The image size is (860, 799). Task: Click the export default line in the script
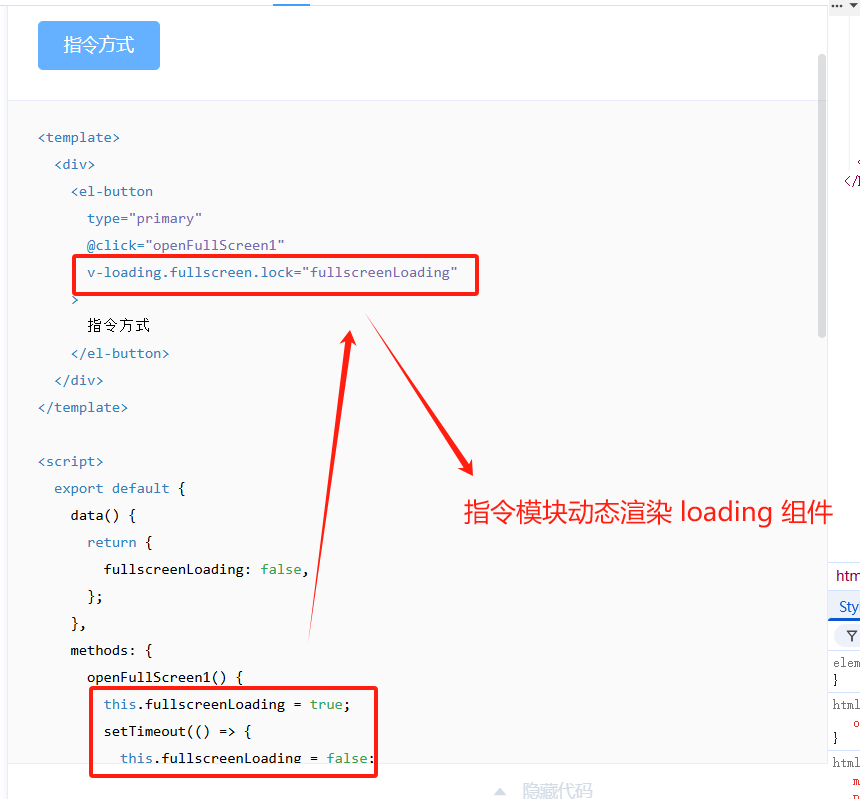coord(118,488)
